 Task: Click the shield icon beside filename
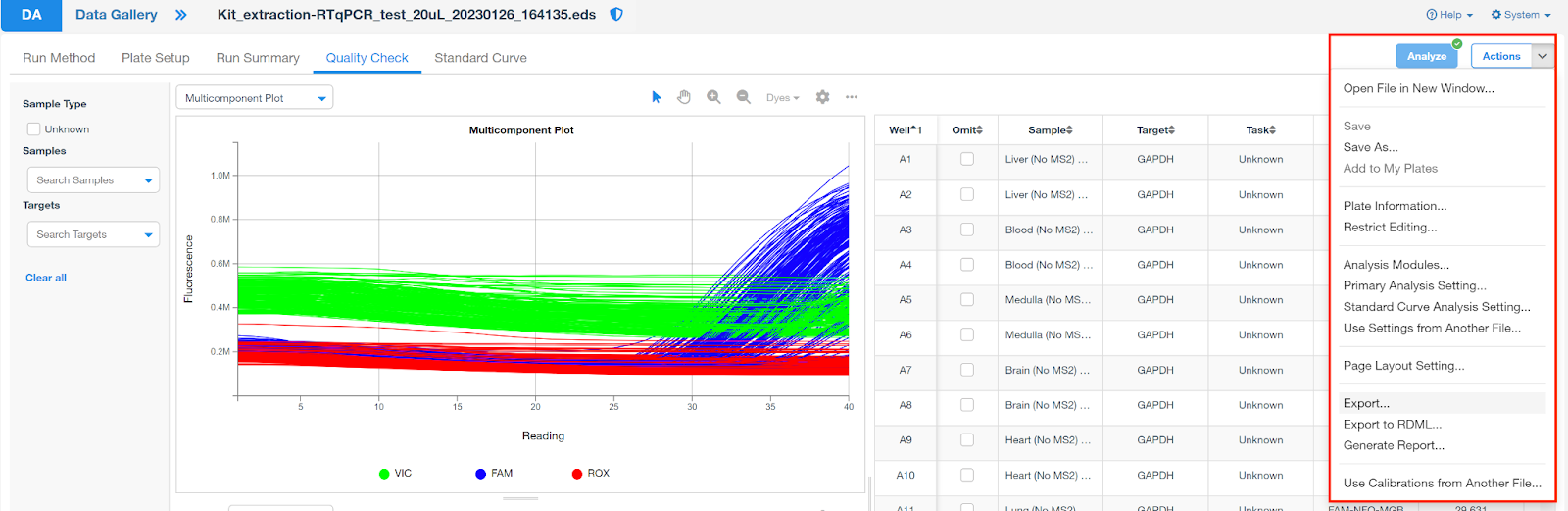tap(616, 15)
